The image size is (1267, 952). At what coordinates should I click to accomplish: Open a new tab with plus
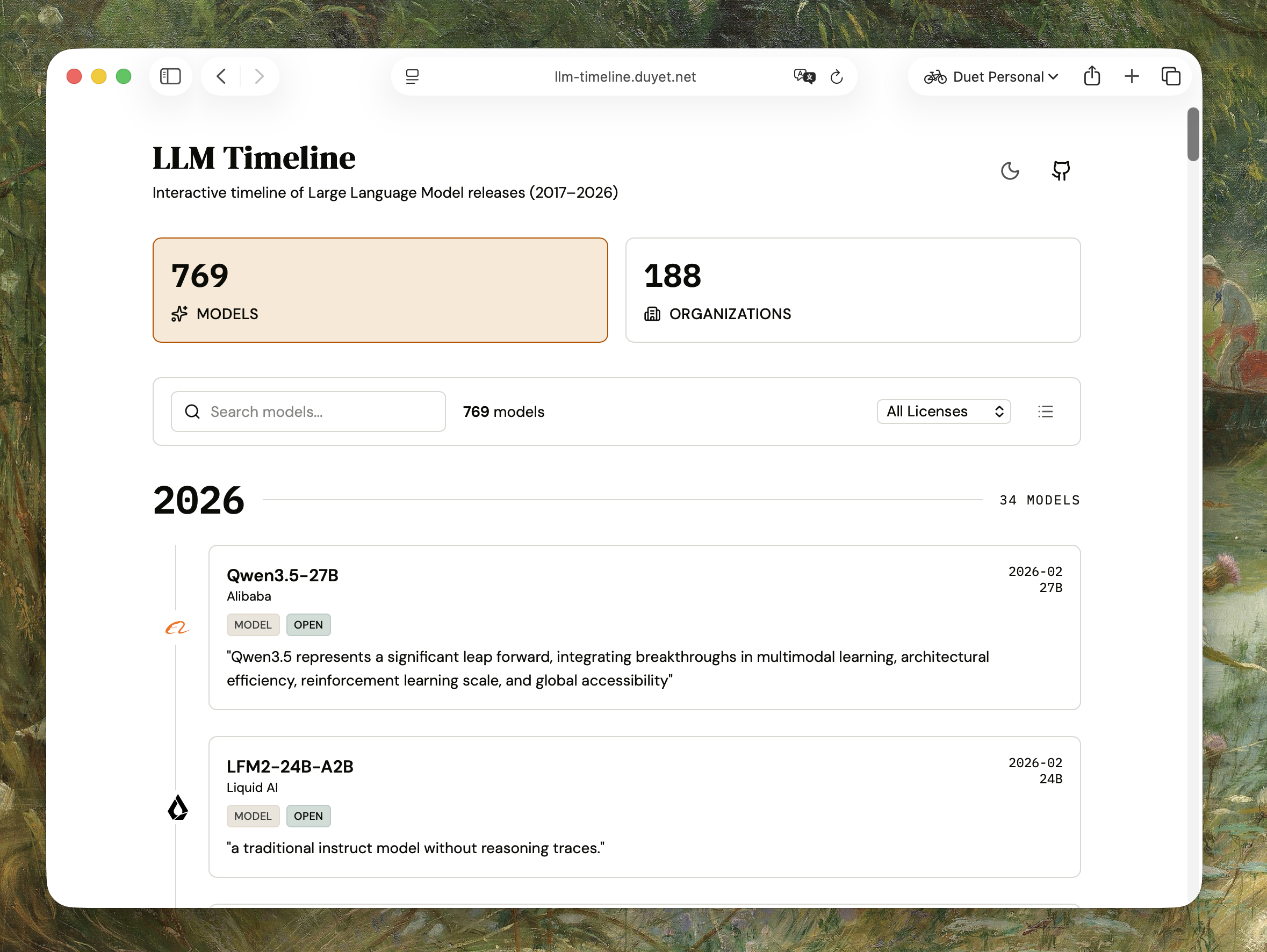click(x=1131, y=76)
